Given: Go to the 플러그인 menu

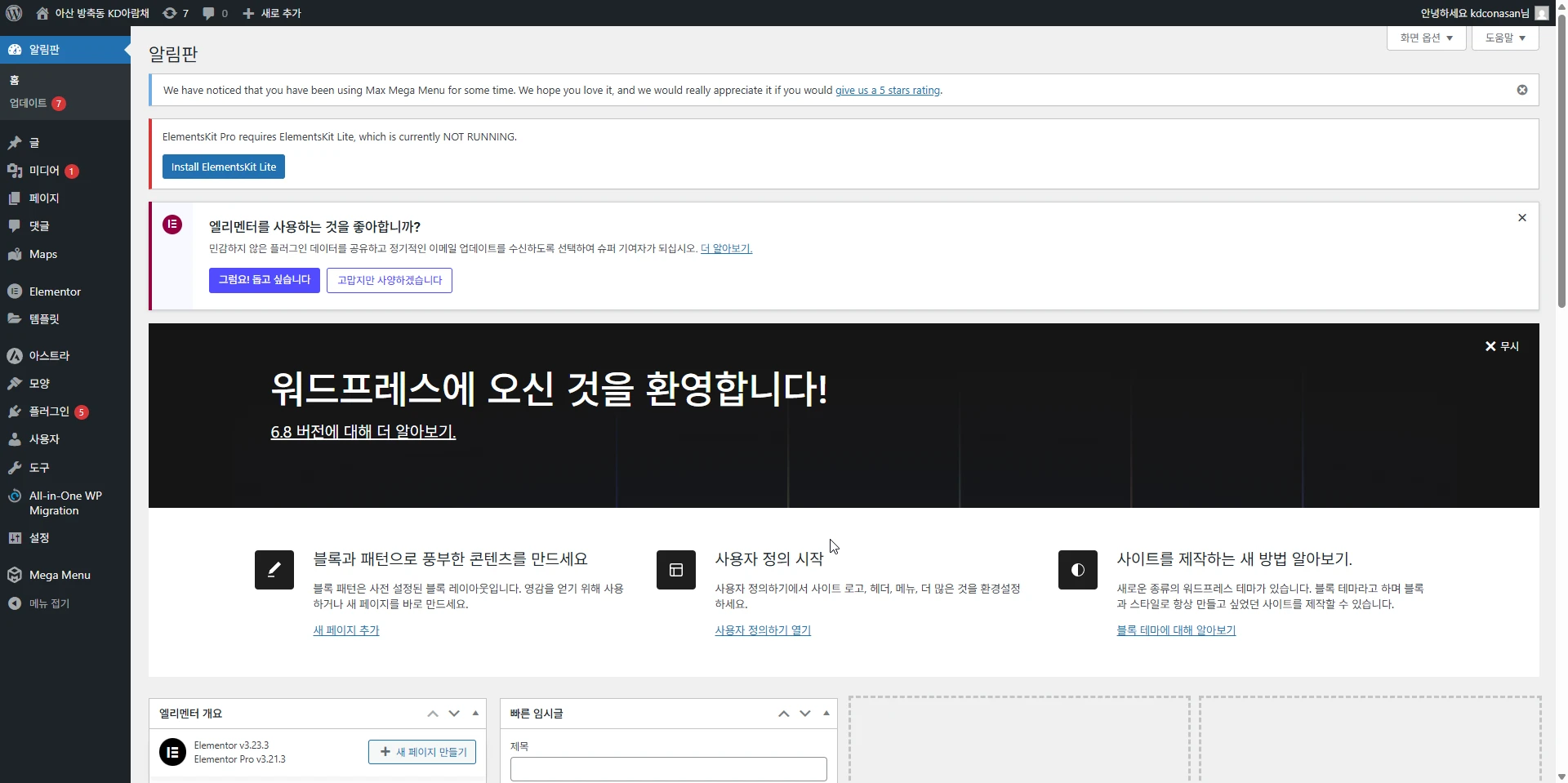Looking at the screenshot, I should pos(65,412).
